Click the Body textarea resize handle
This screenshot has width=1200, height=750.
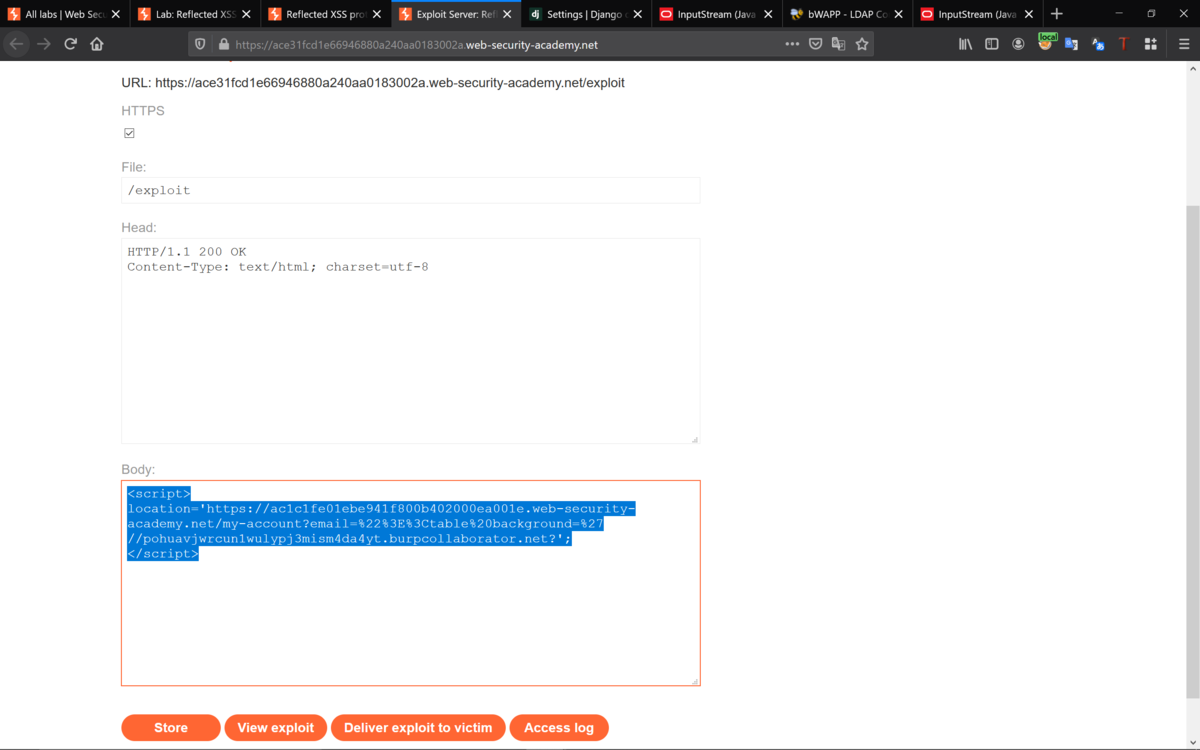(x=694, y=680)
